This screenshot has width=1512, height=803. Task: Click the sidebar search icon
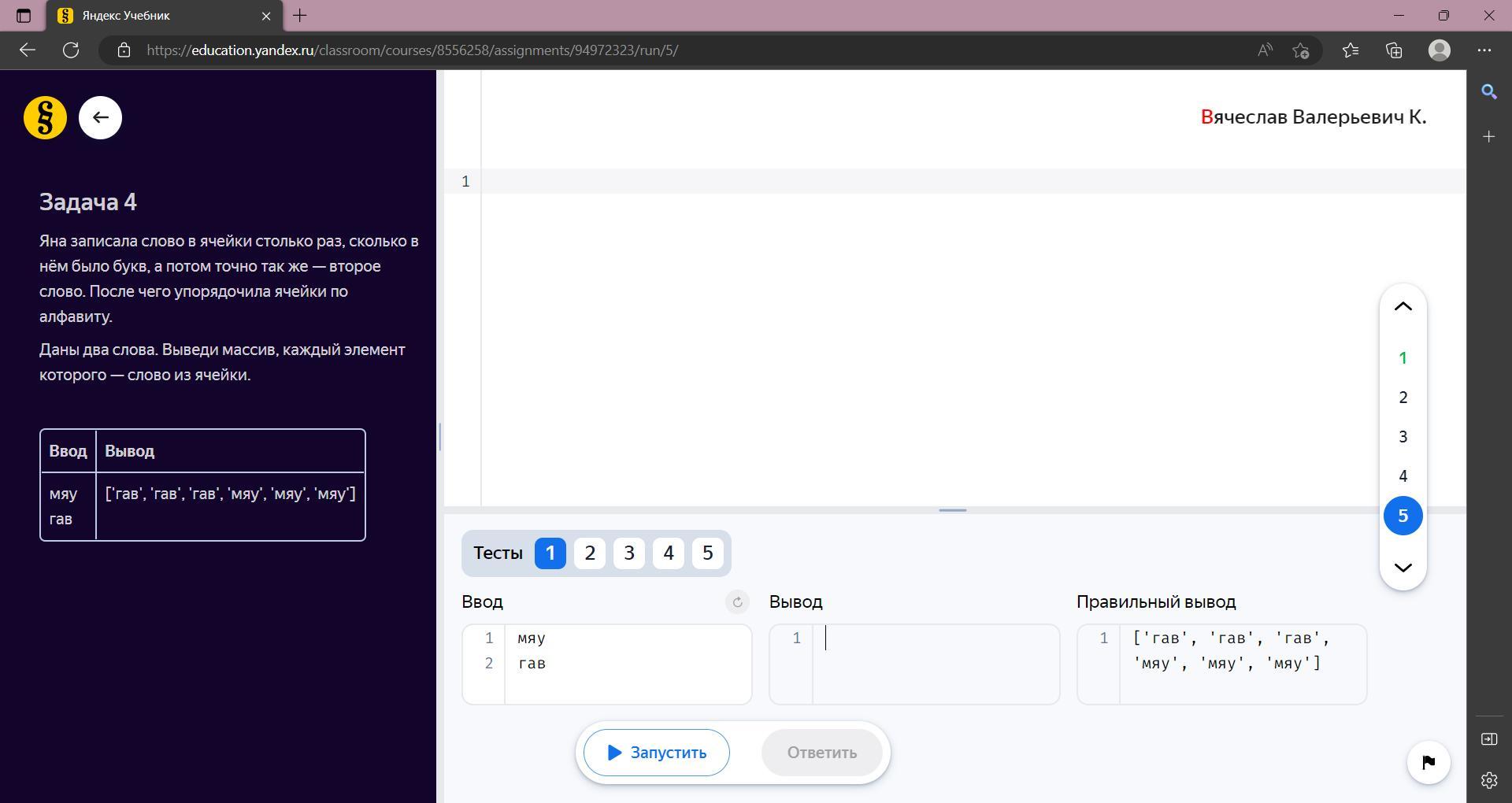coord(1489,92)
